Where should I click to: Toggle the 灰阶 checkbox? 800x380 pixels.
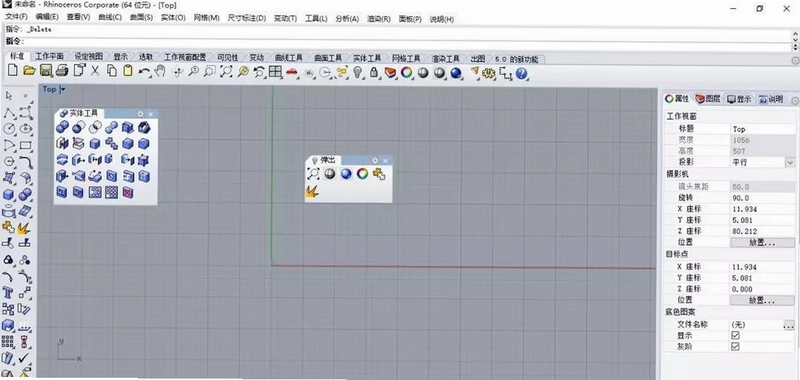click(735, 346)
